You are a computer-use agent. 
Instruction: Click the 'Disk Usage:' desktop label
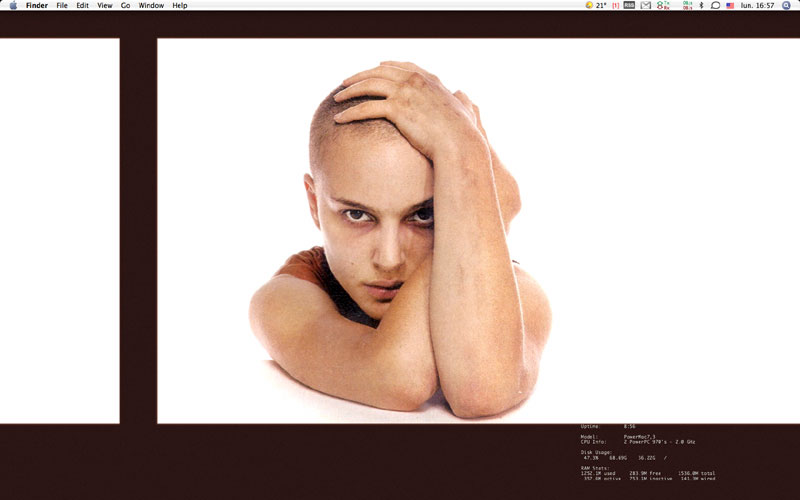pos(596,453)
